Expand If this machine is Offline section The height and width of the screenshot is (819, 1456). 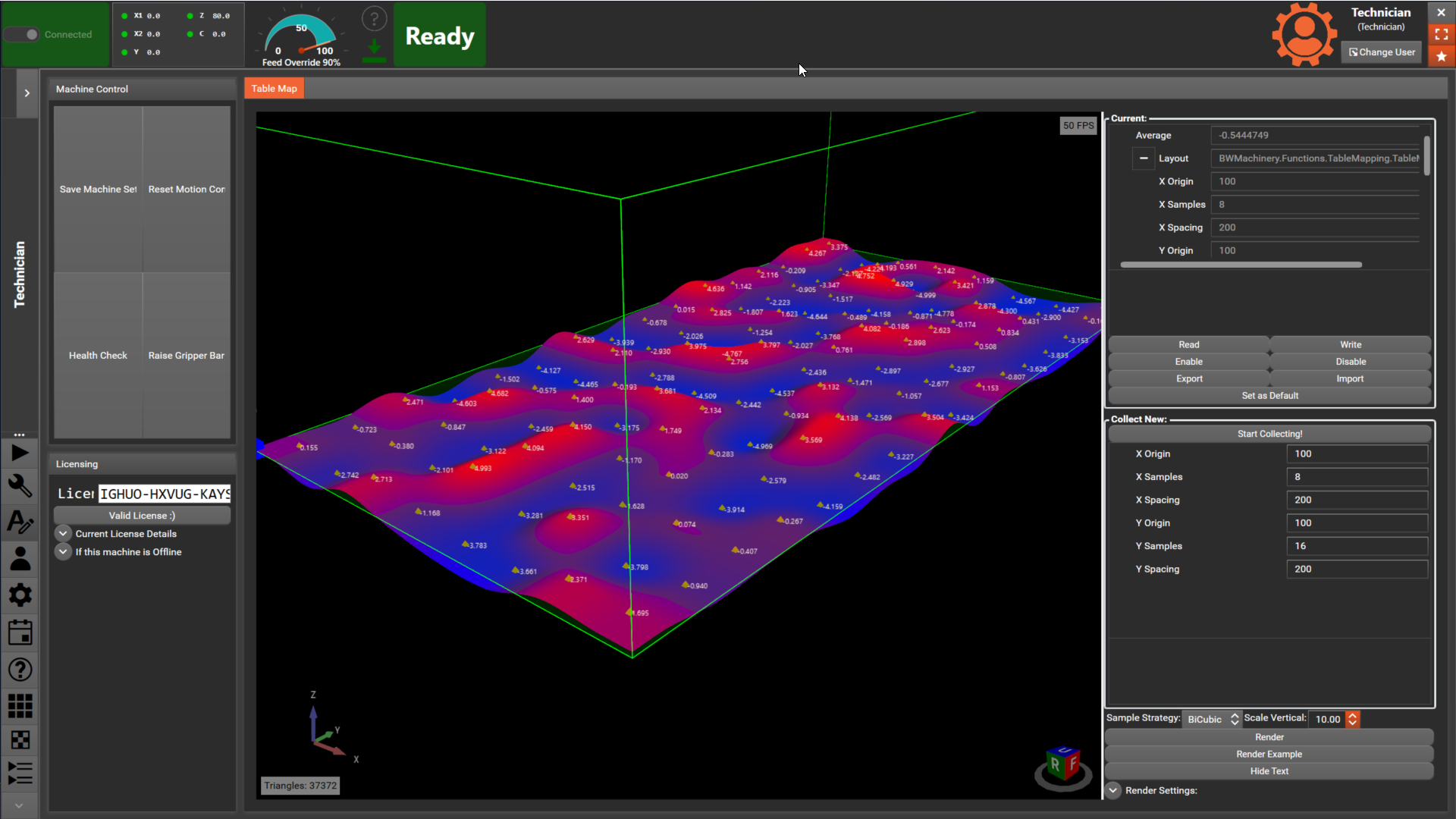(64, 552)
